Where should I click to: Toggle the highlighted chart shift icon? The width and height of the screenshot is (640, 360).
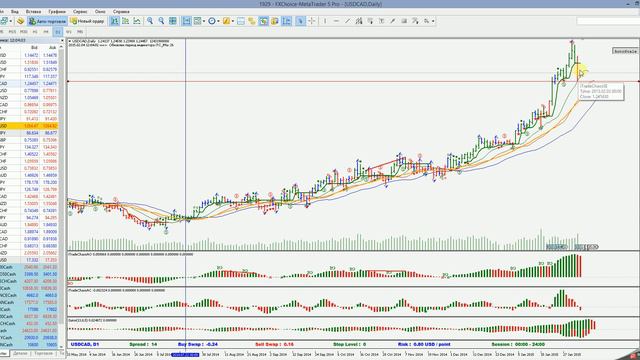coord(287,21)
